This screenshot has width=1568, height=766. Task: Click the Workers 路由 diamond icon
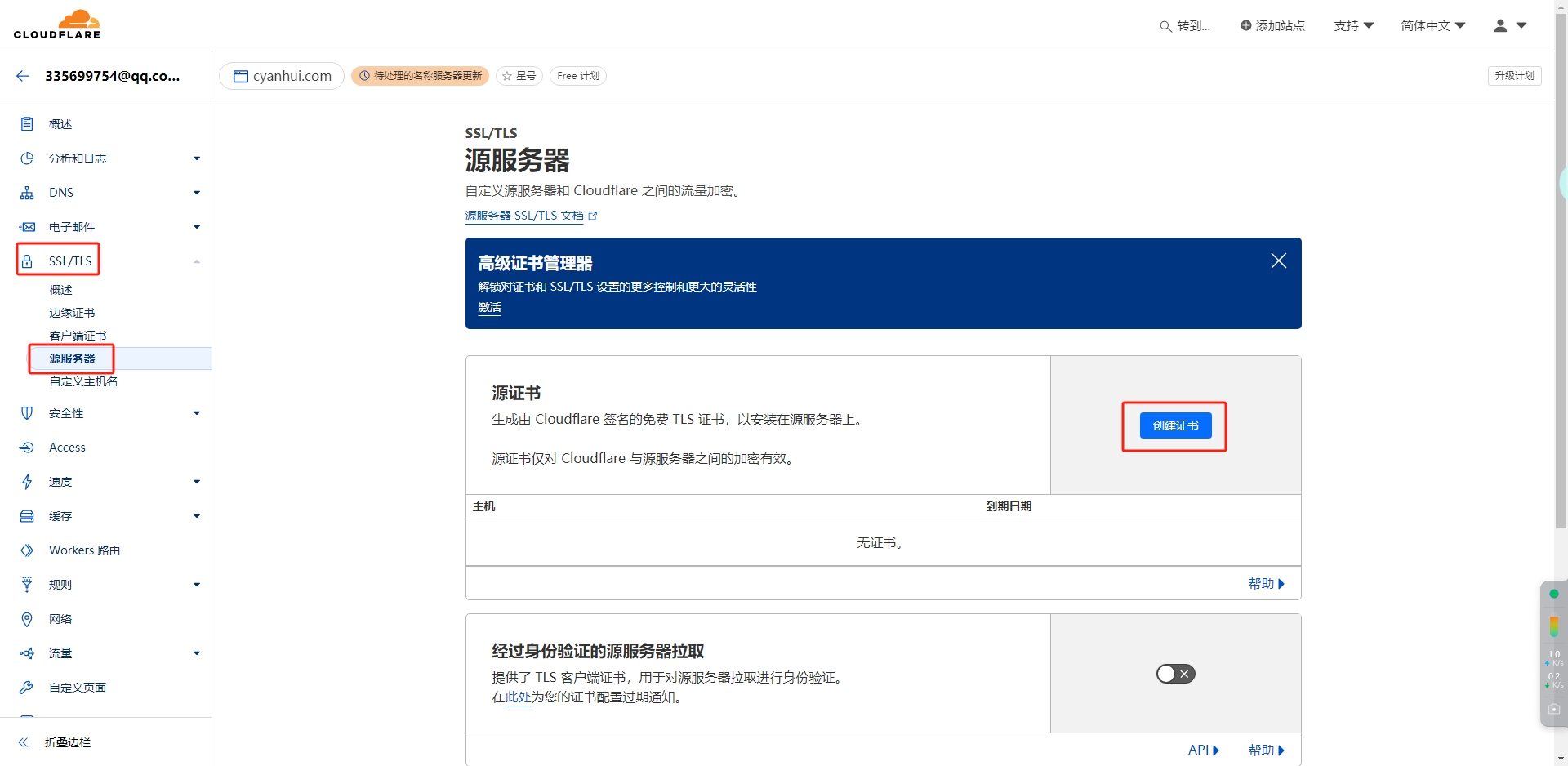pos(27,550)
